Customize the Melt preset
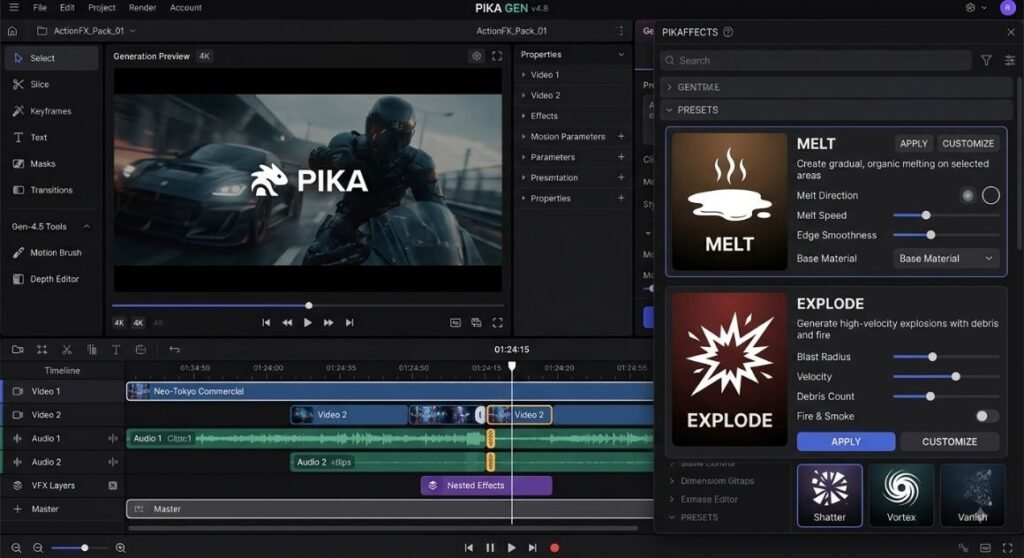 coord(968,144)
